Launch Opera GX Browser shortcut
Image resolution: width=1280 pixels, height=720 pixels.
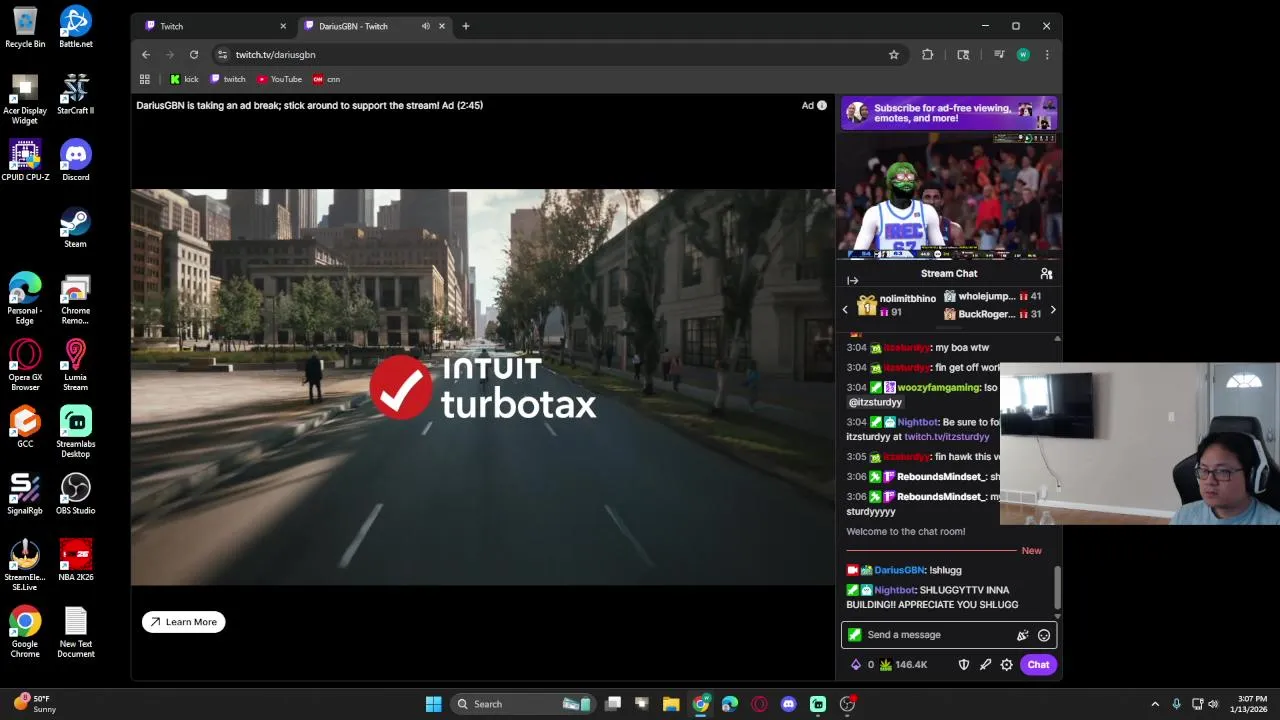coord(25,366)
